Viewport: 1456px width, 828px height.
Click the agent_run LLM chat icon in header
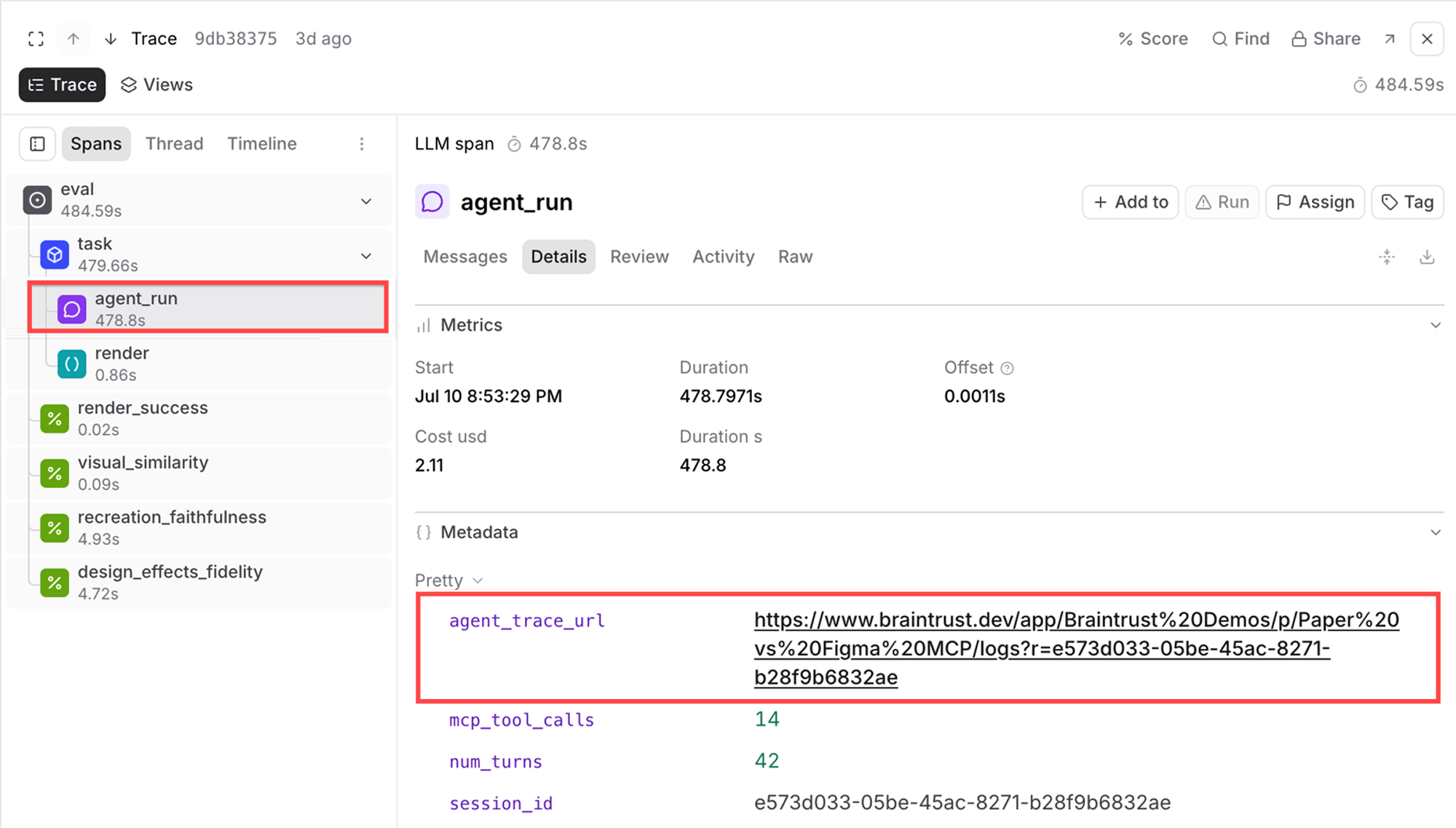pyautogui.click(x=432, y=202)
